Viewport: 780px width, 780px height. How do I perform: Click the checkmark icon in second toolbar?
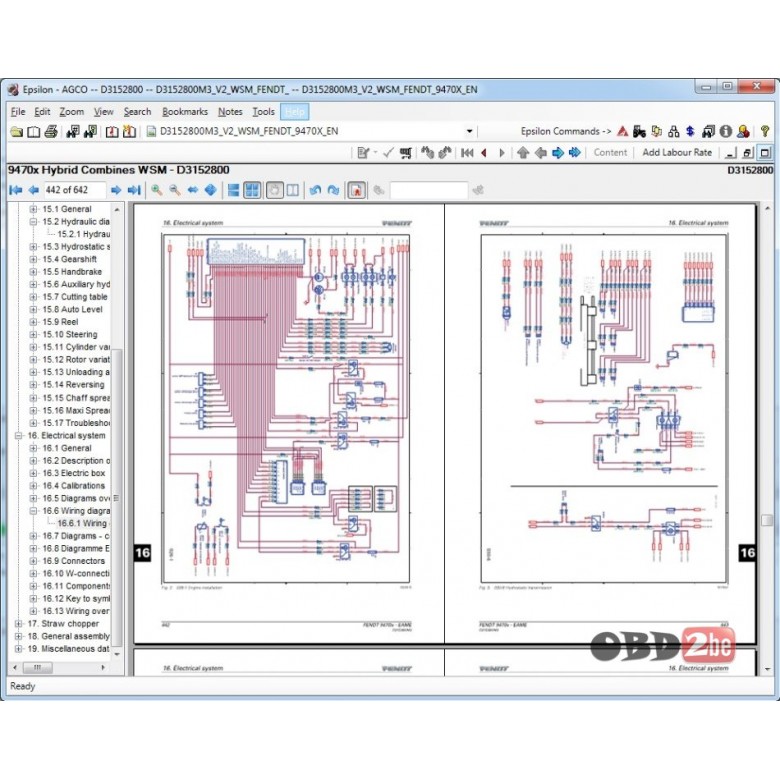389,153
